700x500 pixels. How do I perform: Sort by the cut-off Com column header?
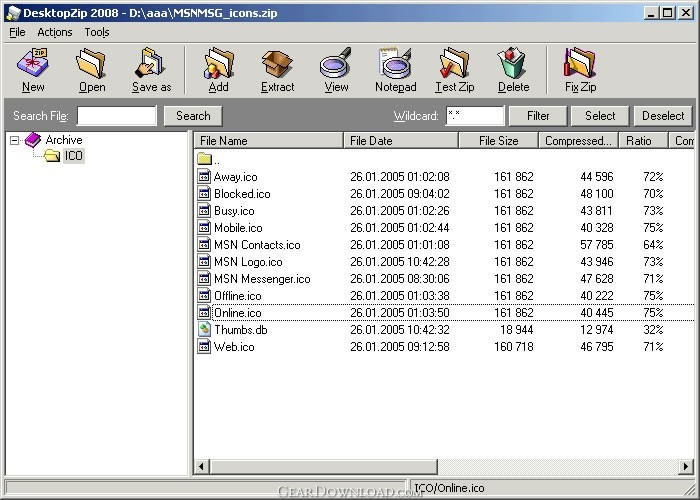coord(682,141)
